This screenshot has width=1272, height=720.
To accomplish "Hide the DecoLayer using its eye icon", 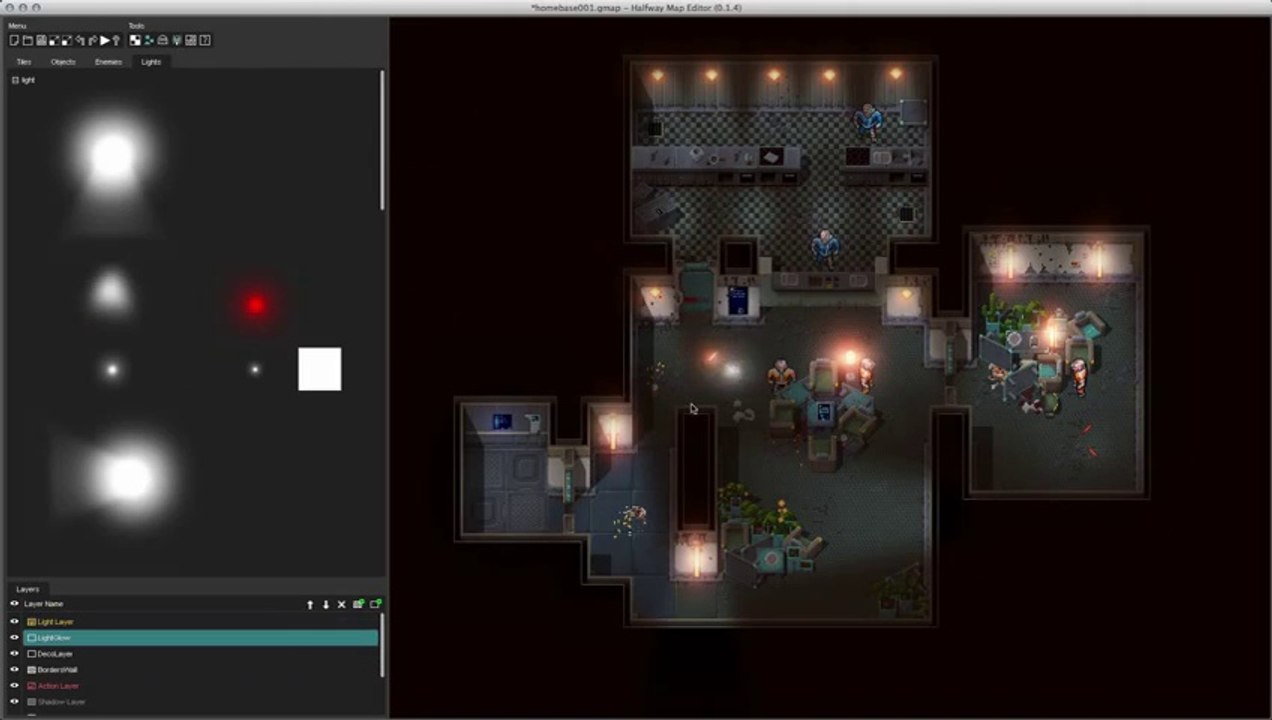I will tap(14, 654).
